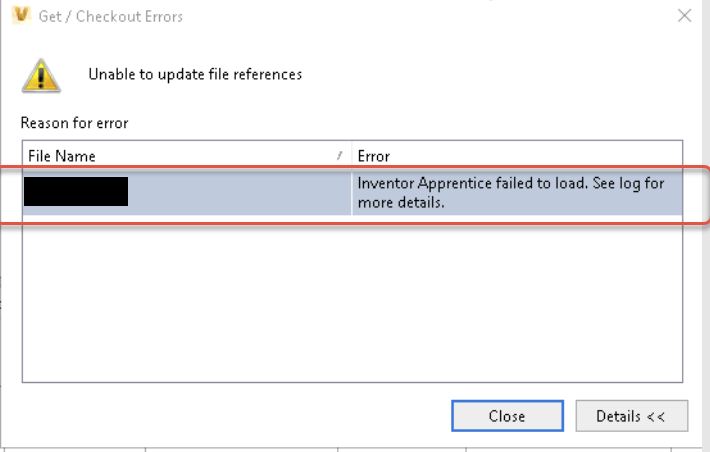Sort list by Error column header
Image resolution: width=710 pixels, height=452 pixels.
500,156
